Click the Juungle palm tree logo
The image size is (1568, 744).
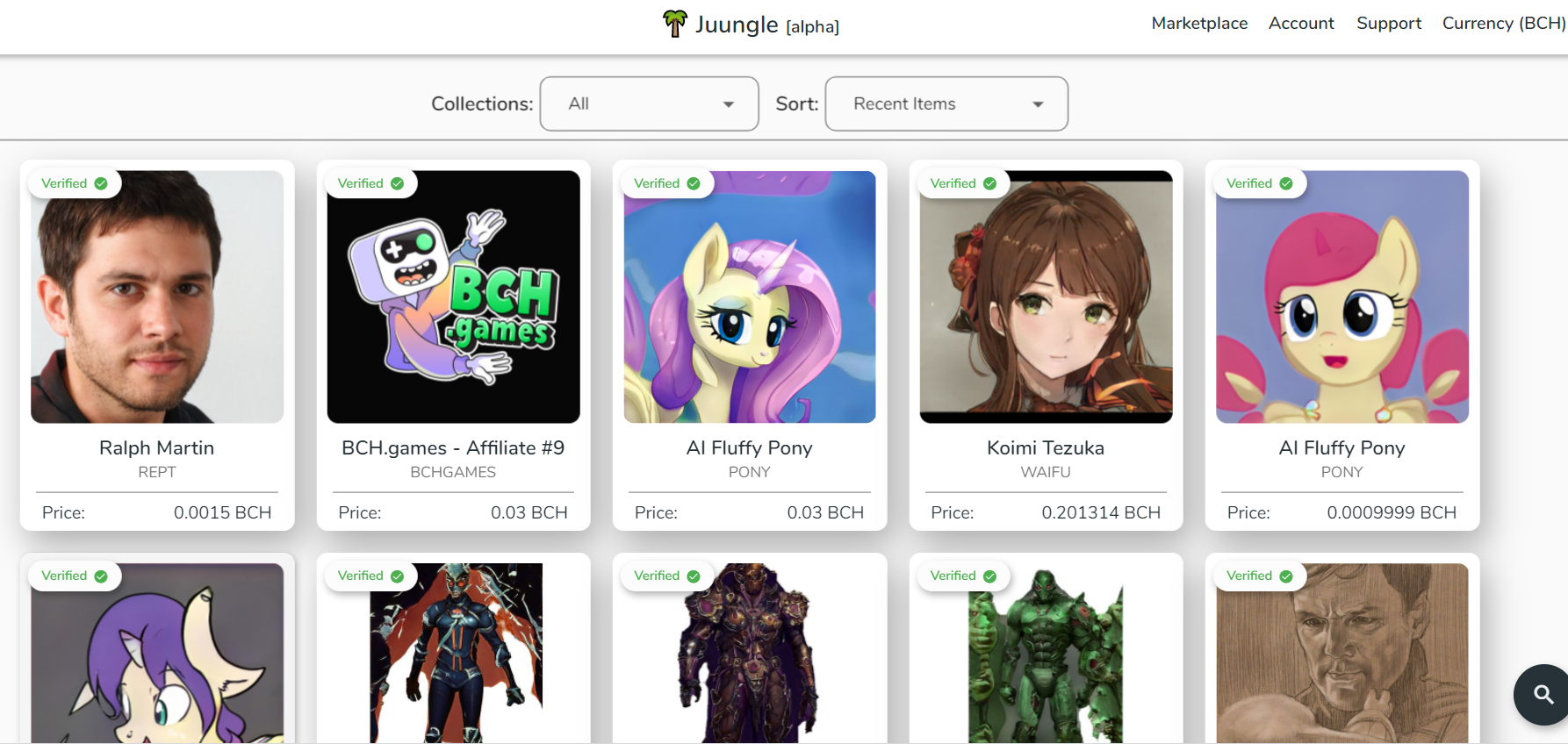(x=674, y=24)
